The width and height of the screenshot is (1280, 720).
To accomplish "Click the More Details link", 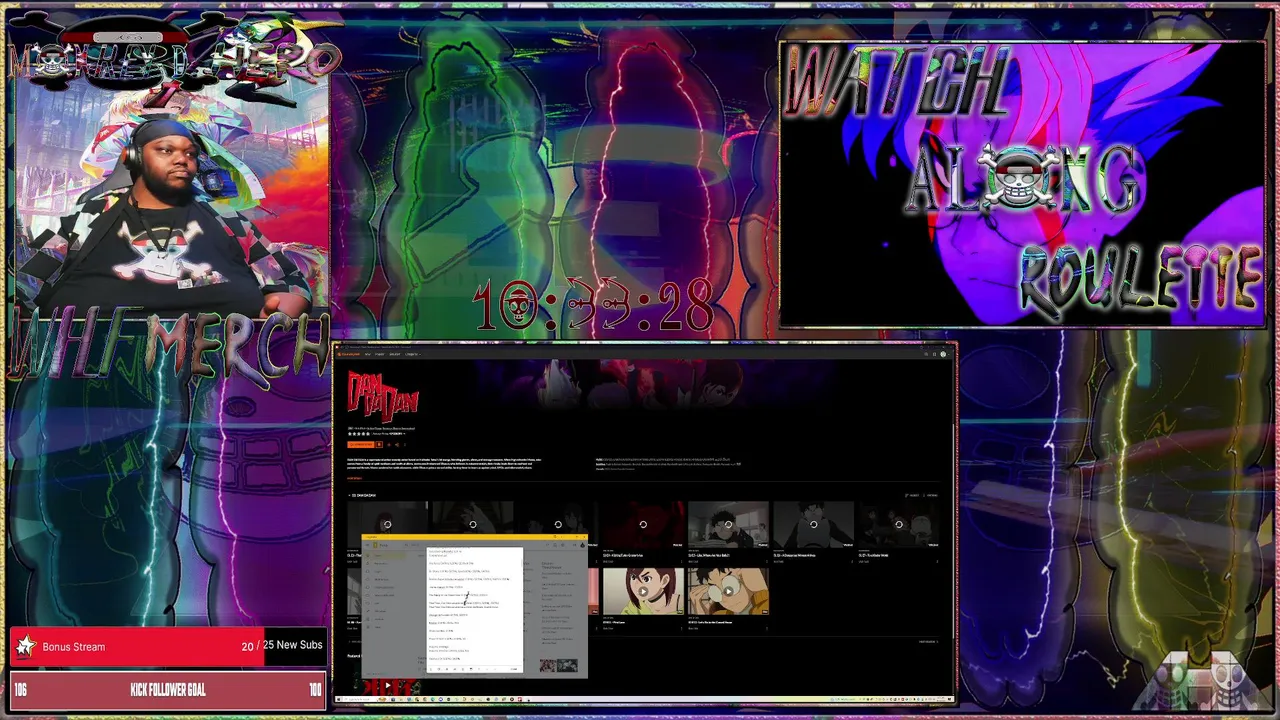I will (354, 478).
